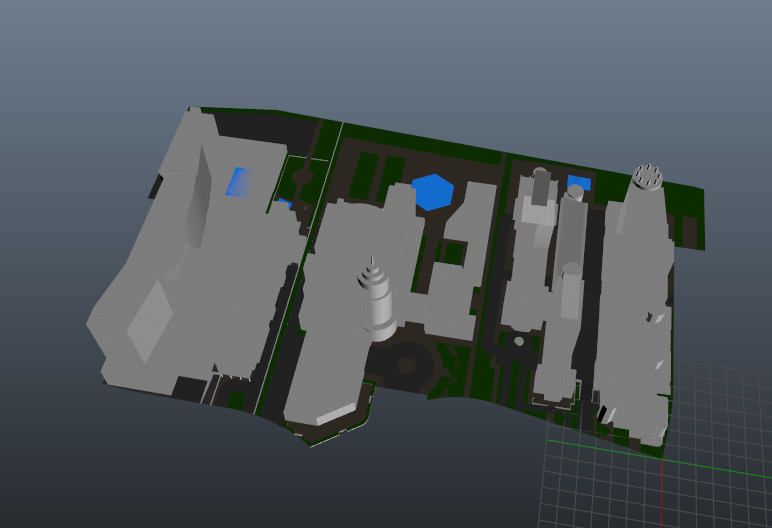Select the cylindrical tower with stacked spire
Viewport: 772px width, 528px height.
coord(377,298)
